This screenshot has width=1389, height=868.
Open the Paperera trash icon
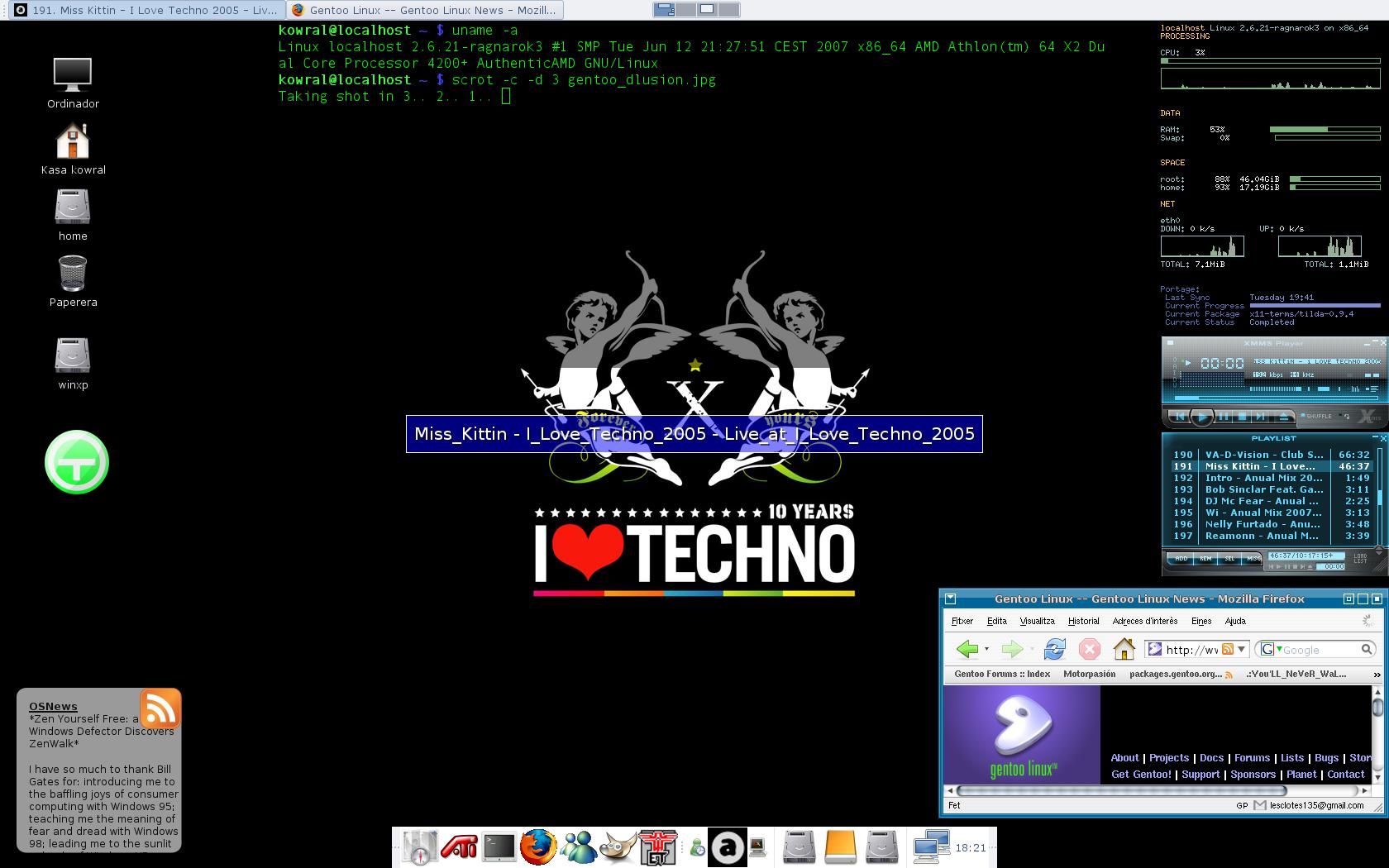[73, 281]
